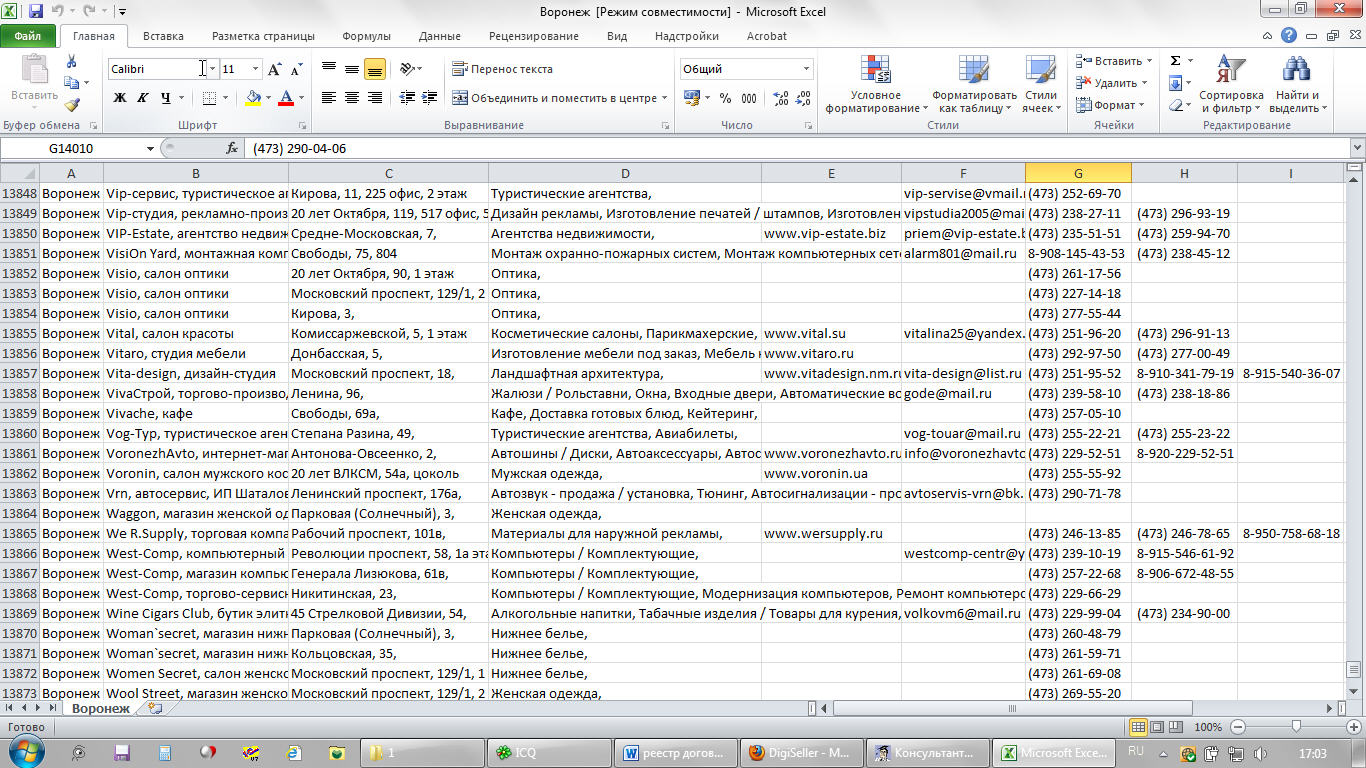Click the Fill down arrow icon
Viewport: 1366px width, 768px height.
click(1175, 83)
